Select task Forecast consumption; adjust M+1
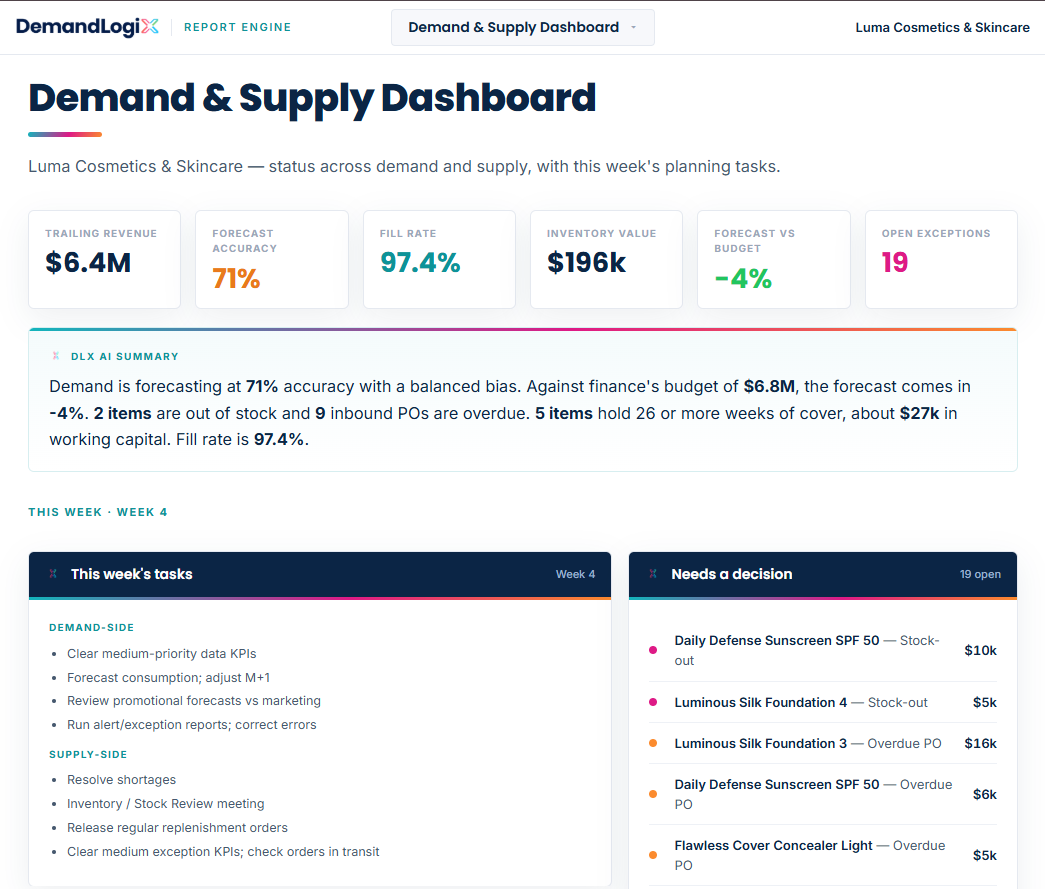This screenshot has width=1045, height=889. click(169, 678)
